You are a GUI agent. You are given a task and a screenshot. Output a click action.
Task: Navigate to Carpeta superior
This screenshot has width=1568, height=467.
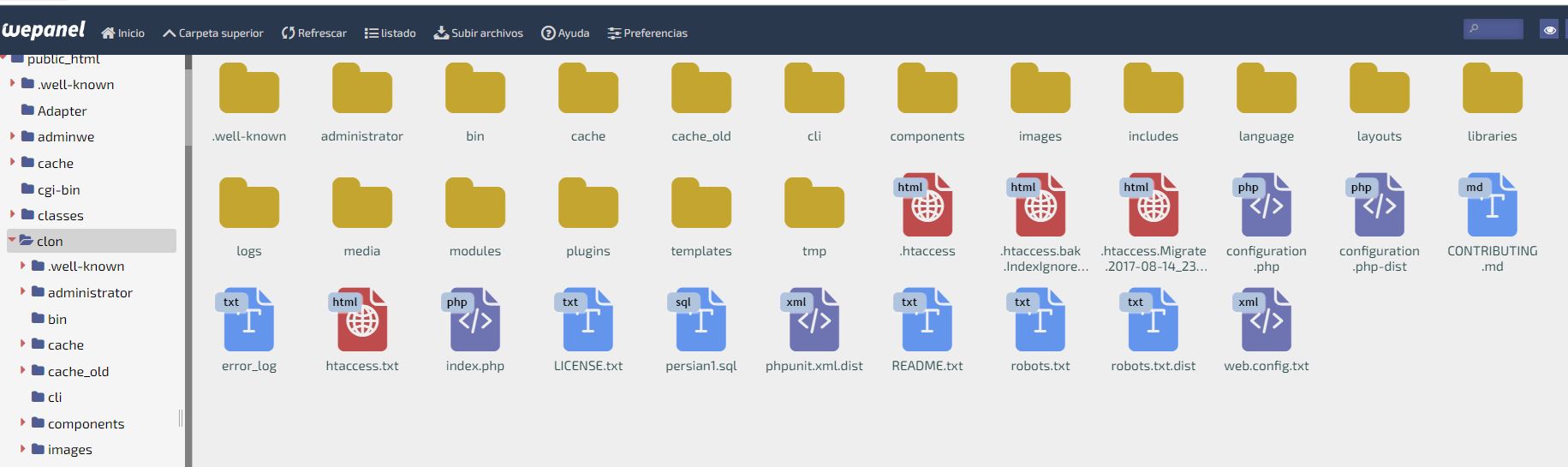[x=212, y=33]
